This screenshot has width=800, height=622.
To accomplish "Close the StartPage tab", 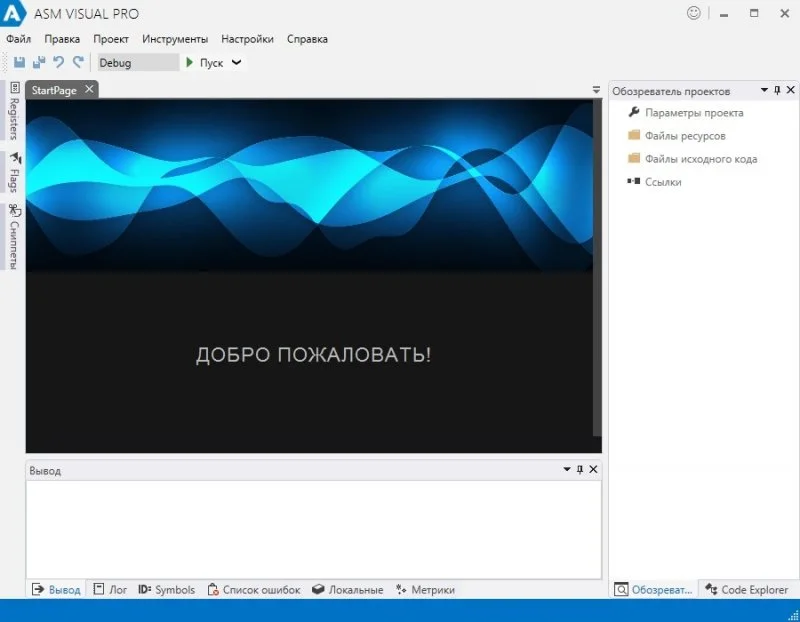I will (x=89, y=89).
